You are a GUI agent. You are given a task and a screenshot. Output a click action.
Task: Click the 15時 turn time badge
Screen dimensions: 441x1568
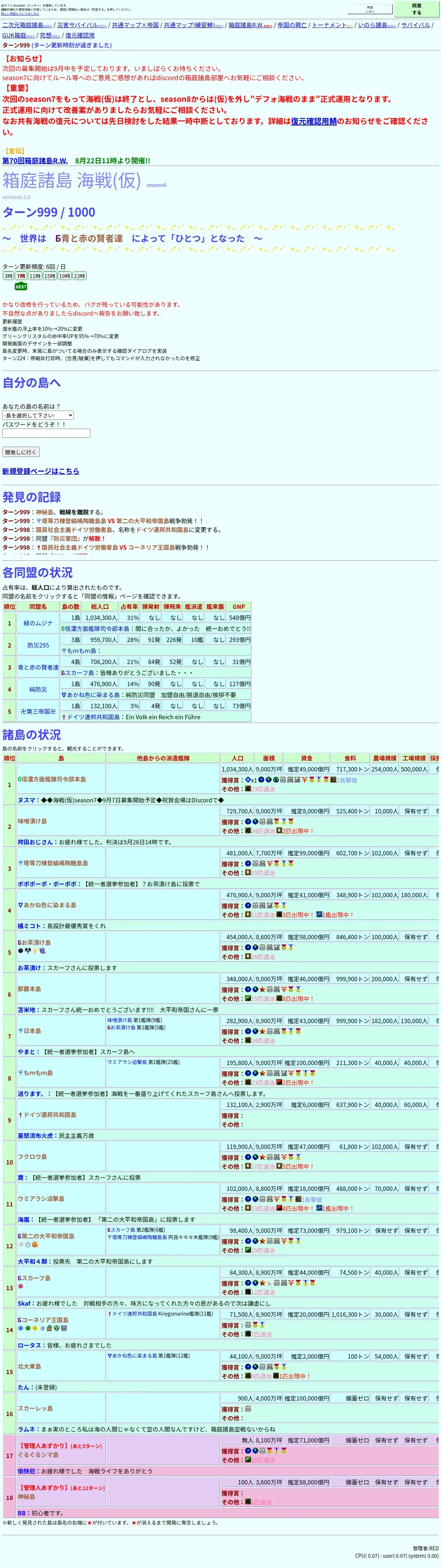click(49, 276)
